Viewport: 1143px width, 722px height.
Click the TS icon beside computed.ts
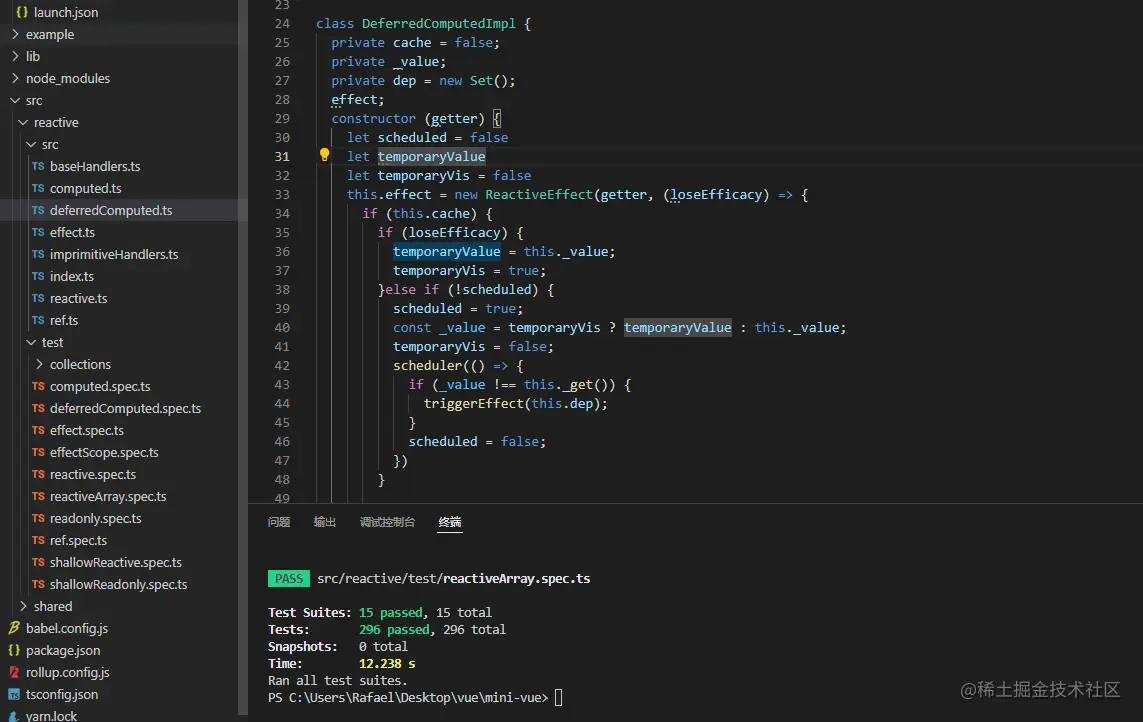point(38,188)
